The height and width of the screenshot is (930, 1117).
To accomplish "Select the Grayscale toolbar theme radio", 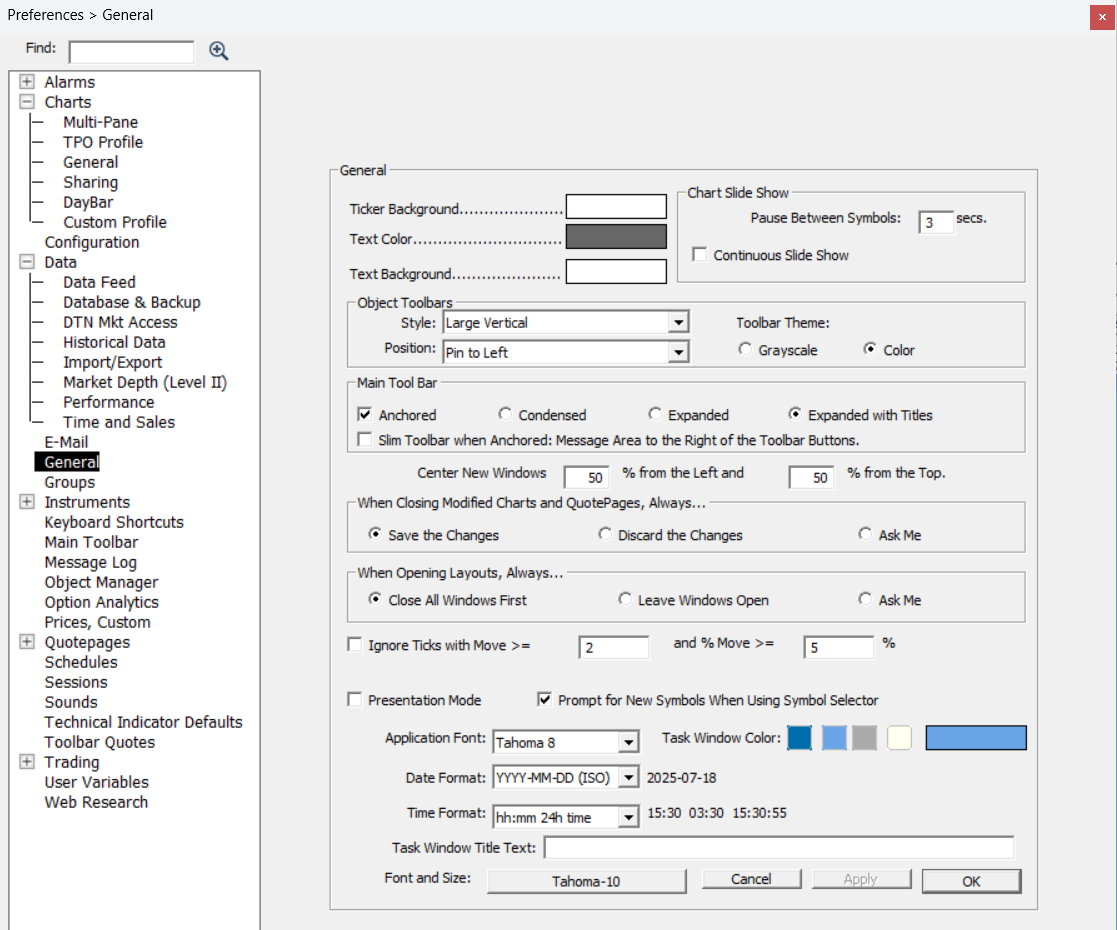I will (x=745, y=349).
